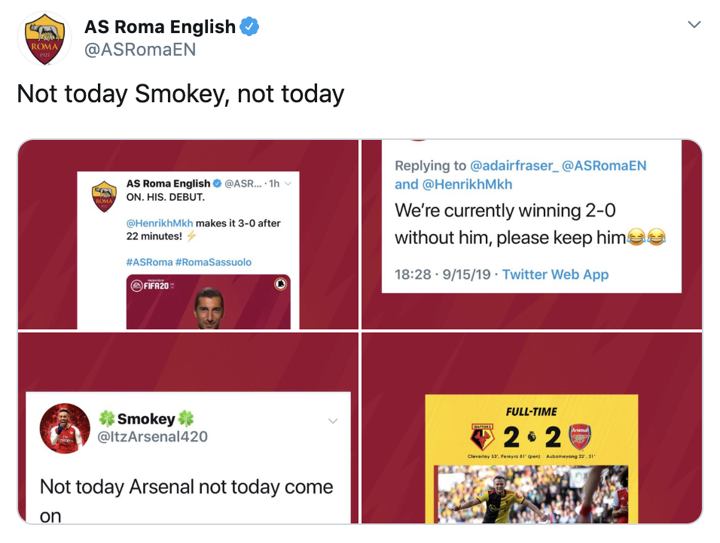Screen dimensions: 720x543
Task: Click the Watford crest in score graphic
Action: [x=484, y=437]
